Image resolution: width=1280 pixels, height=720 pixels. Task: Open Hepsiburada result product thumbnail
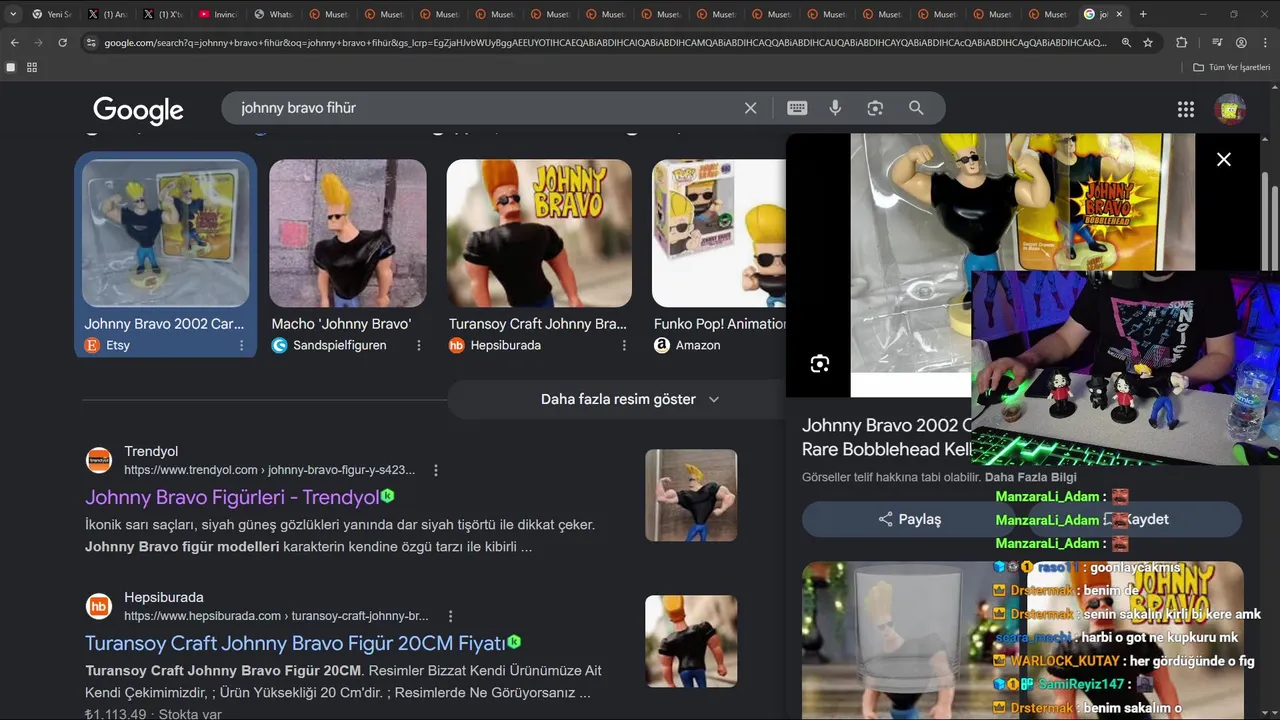click(x=691, y=641)
